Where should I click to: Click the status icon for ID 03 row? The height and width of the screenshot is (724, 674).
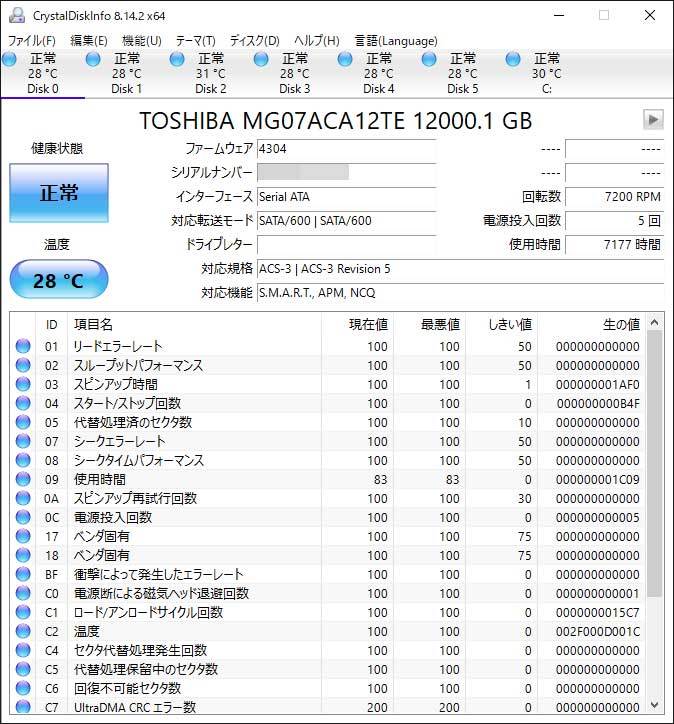tap(23, 384)
